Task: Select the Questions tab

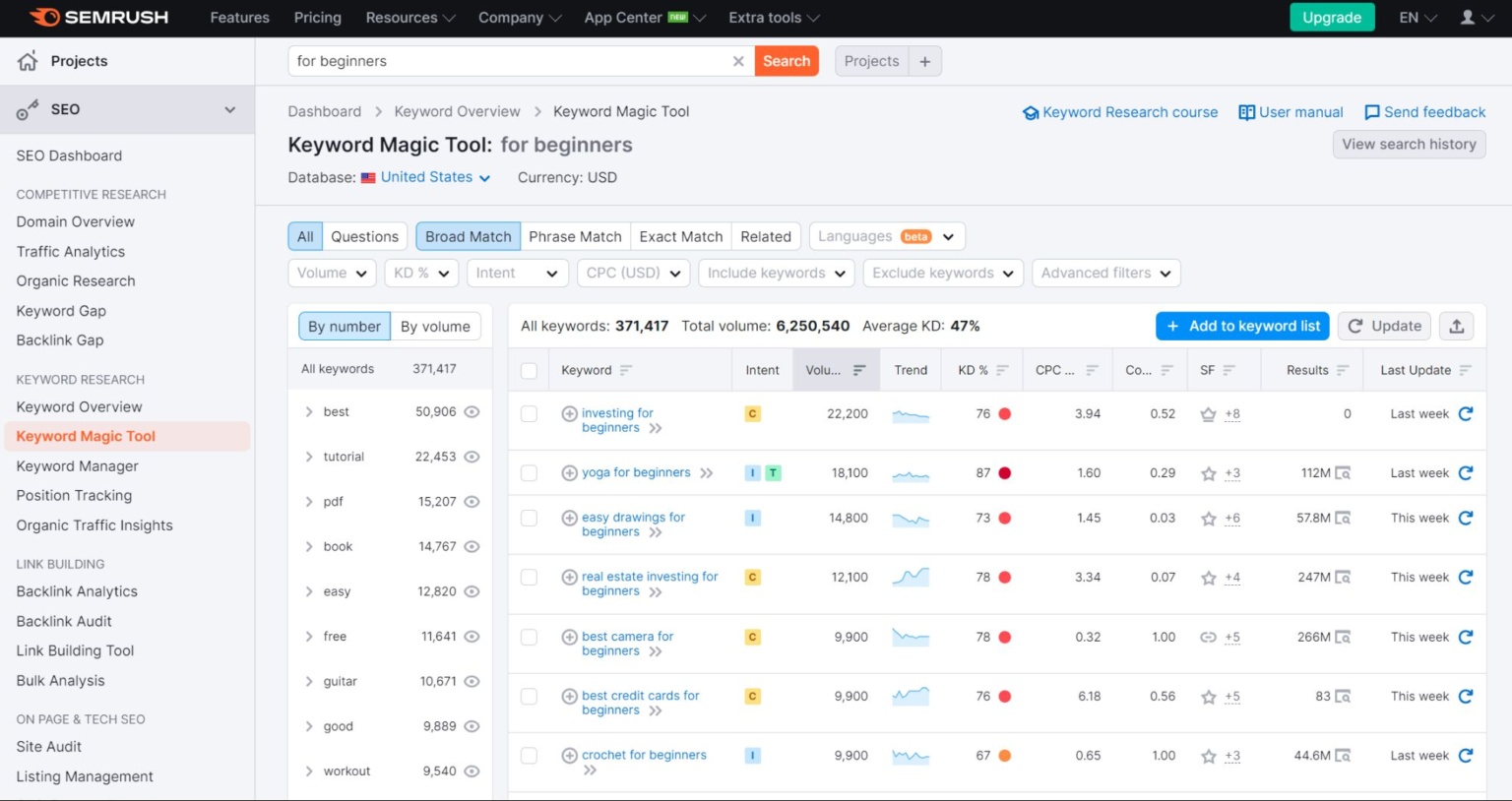Action: click(x=364, y=237)
